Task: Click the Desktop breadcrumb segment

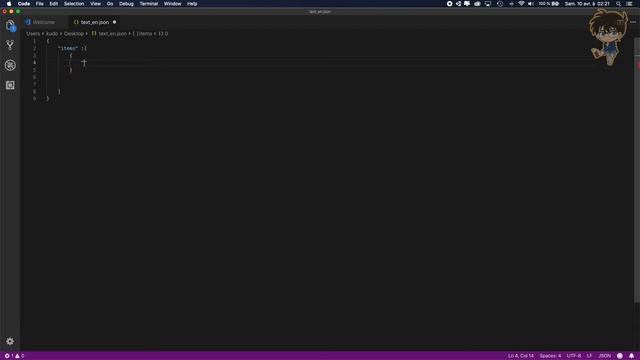Action: tap(73, 33)
